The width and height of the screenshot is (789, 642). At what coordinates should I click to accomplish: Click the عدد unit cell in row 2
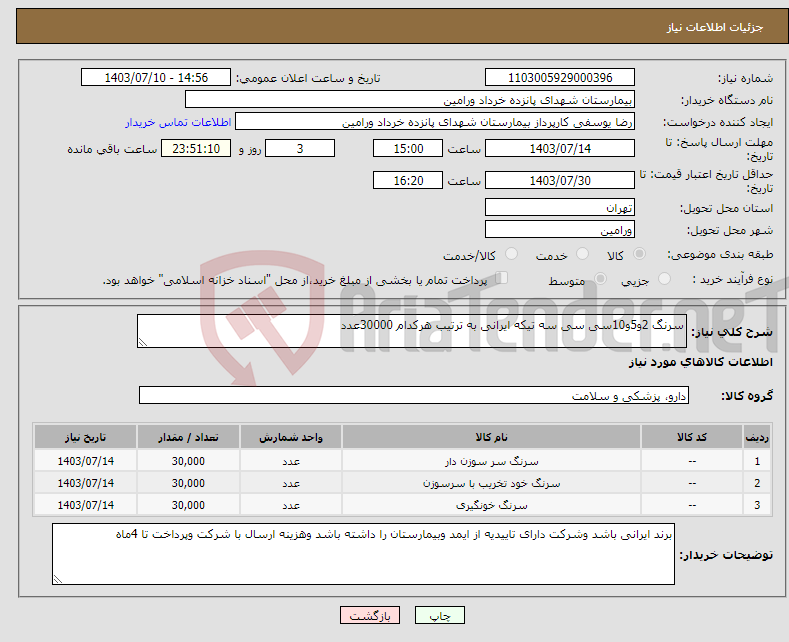pyautogui.click(x=291, y=483)
